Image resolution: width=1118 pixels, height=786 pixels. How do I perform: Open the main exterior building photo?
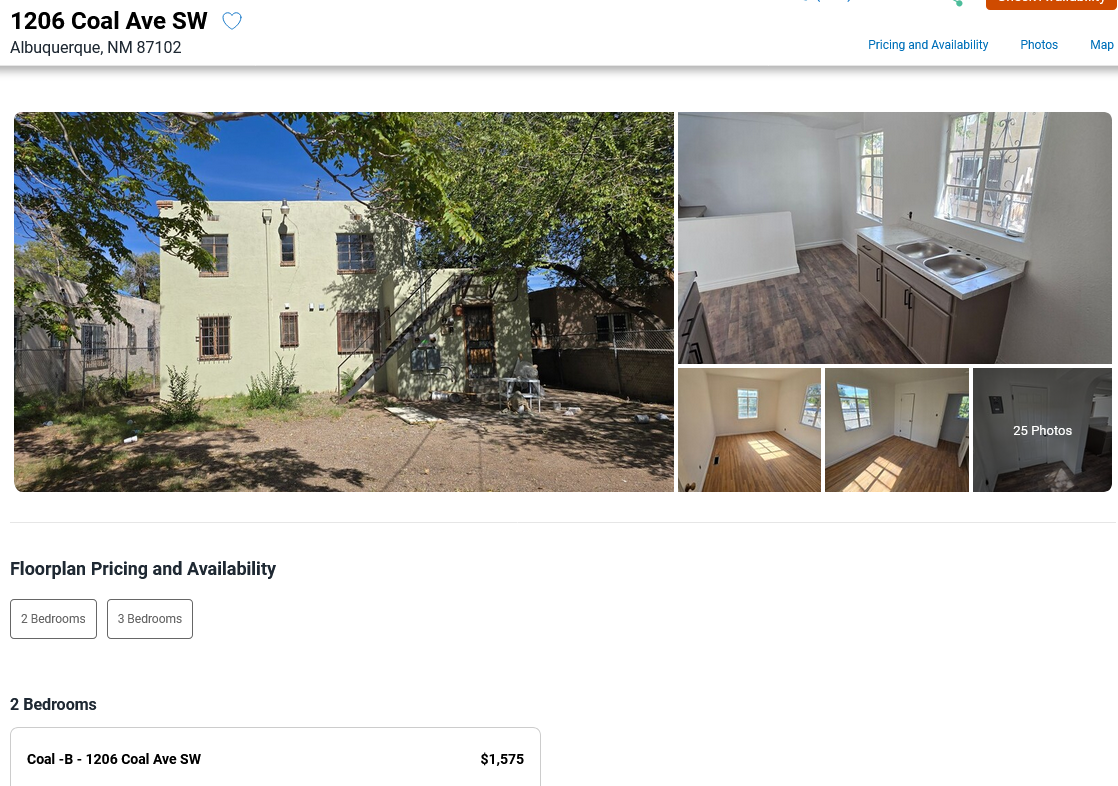pos(344,302)
